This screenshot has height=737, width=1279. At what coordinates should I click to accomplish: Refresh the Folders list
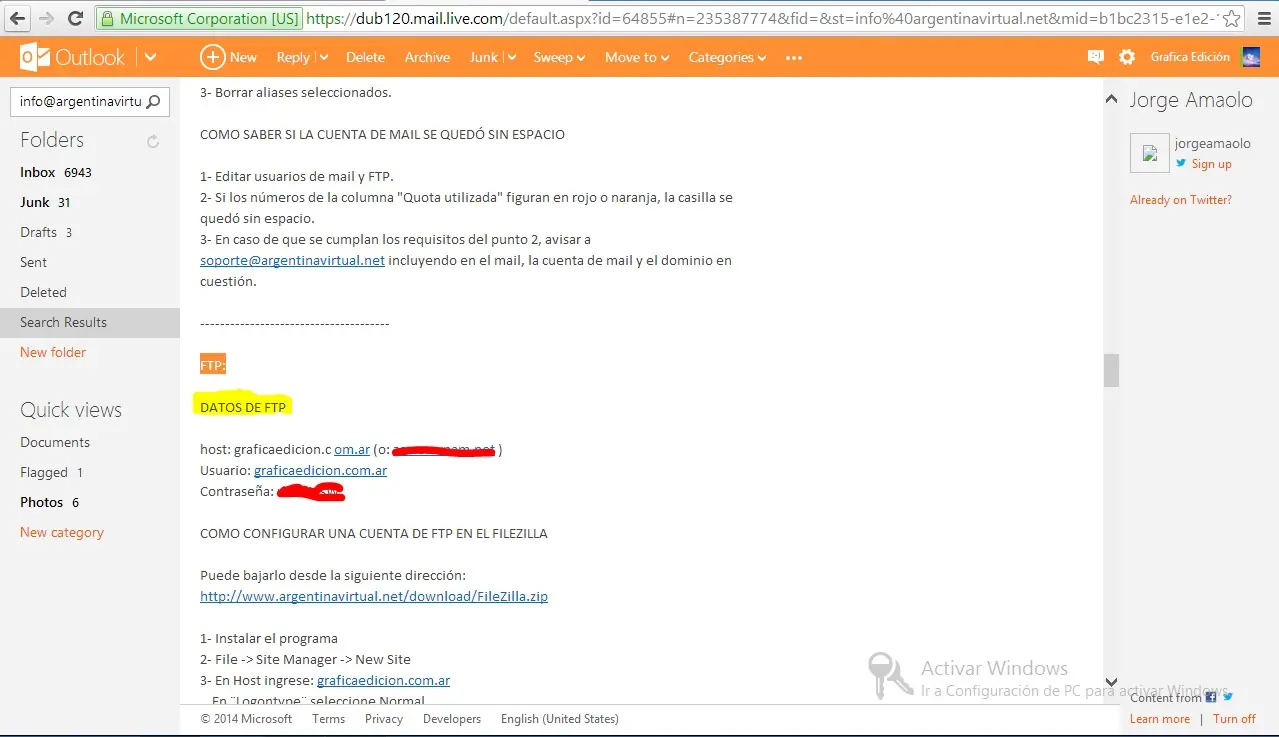153,142
